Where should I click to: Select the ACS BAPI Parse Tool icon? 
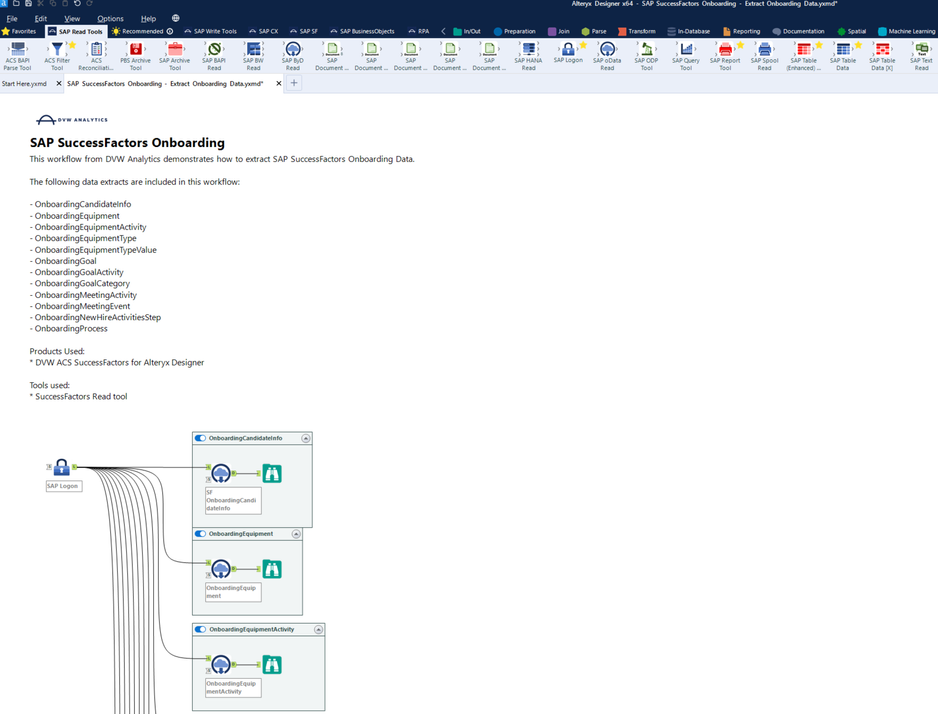click(x=17, y=49)
